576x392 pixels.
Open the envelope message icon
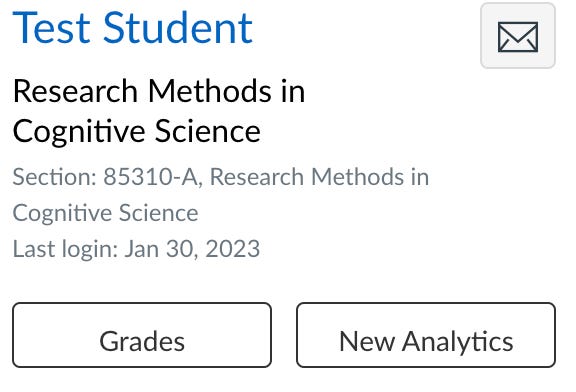pos(518,36)
